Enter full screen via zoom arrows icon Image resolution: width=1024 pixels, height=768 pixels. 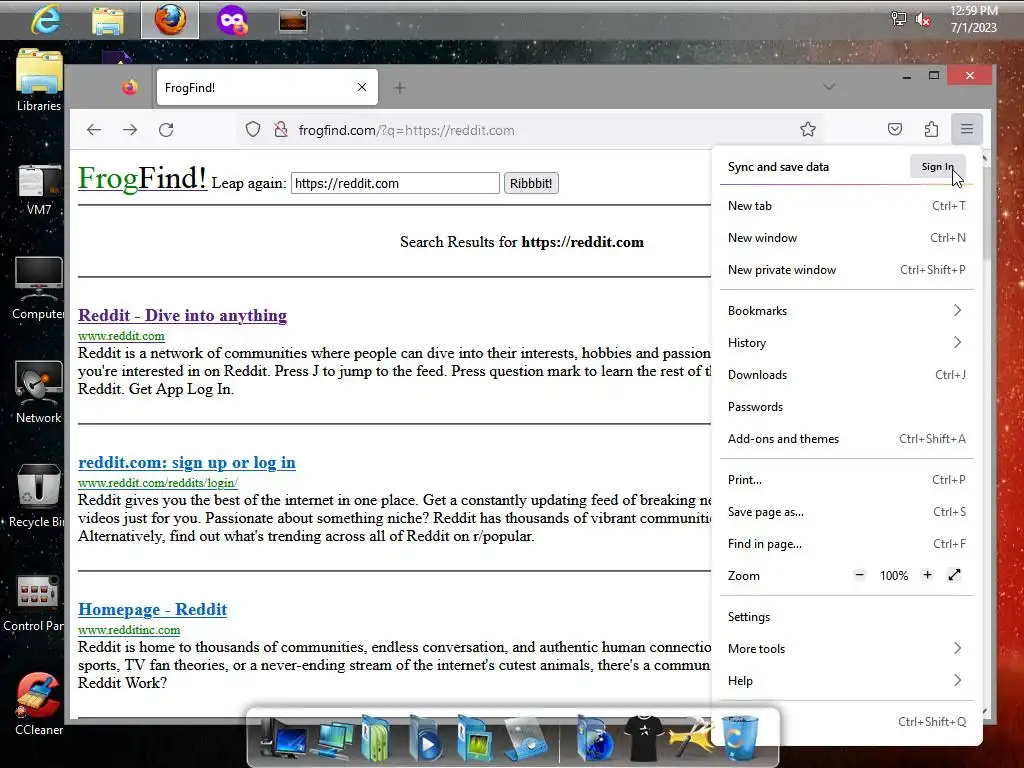(x=954, y=575)
